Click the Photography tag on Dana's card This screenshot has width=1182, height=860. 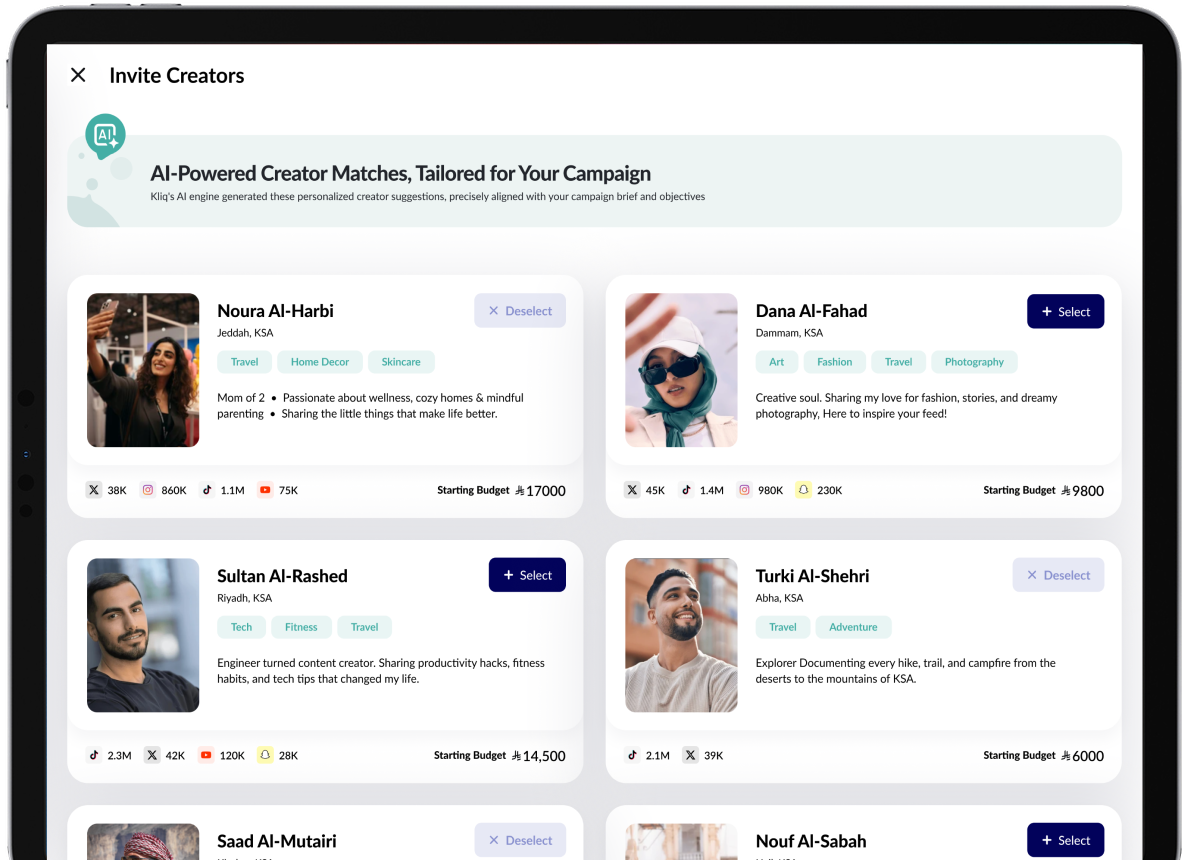pyautogui.click(x=974, y=362)
